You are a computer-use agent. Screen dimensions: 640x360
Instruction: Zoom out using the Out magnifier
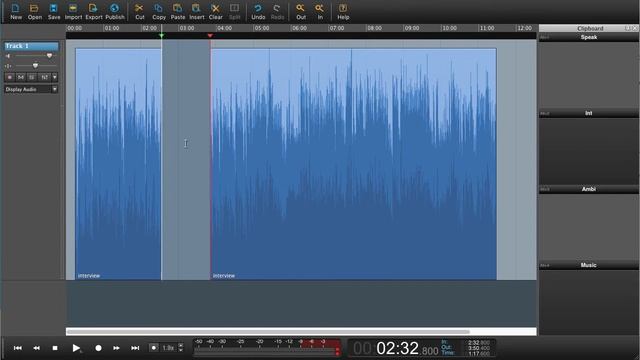coord(301,11)
